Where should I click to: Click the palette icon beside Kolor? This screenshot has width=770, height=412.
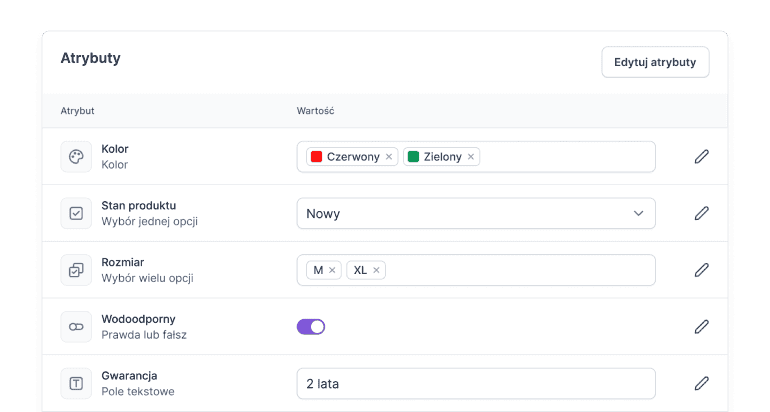(x=76, y=157)
